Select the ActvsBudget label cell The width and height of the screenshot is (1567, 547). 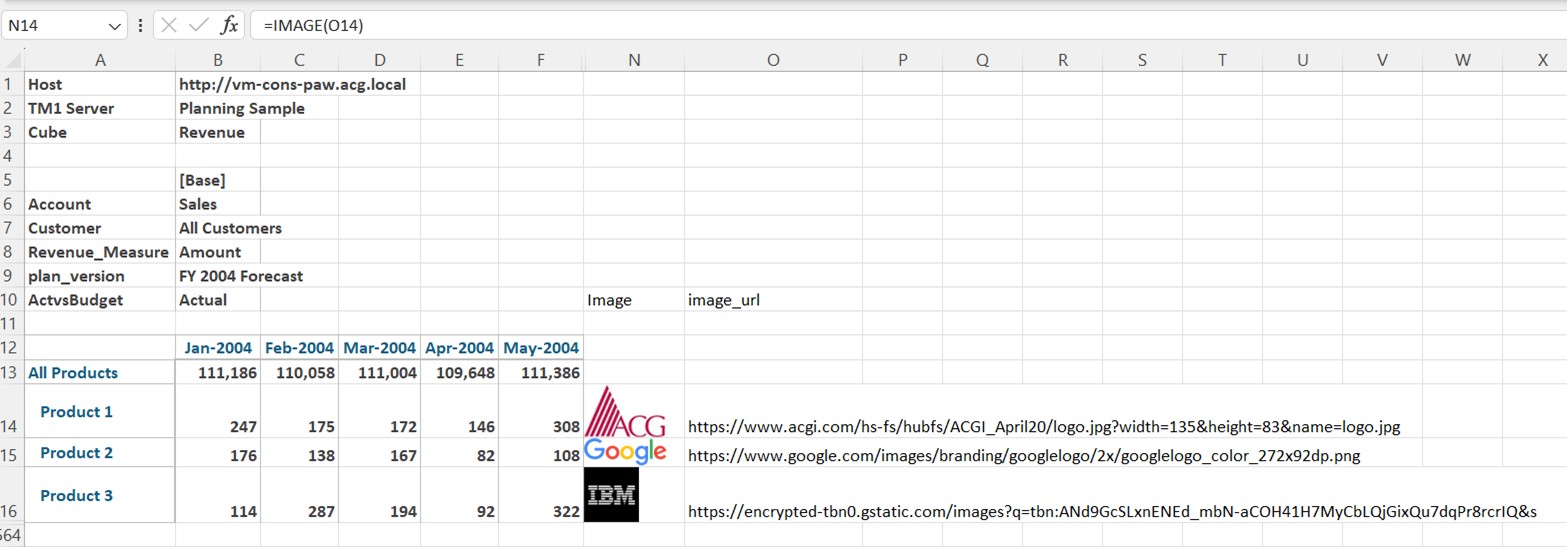click(x=100, y=300)
